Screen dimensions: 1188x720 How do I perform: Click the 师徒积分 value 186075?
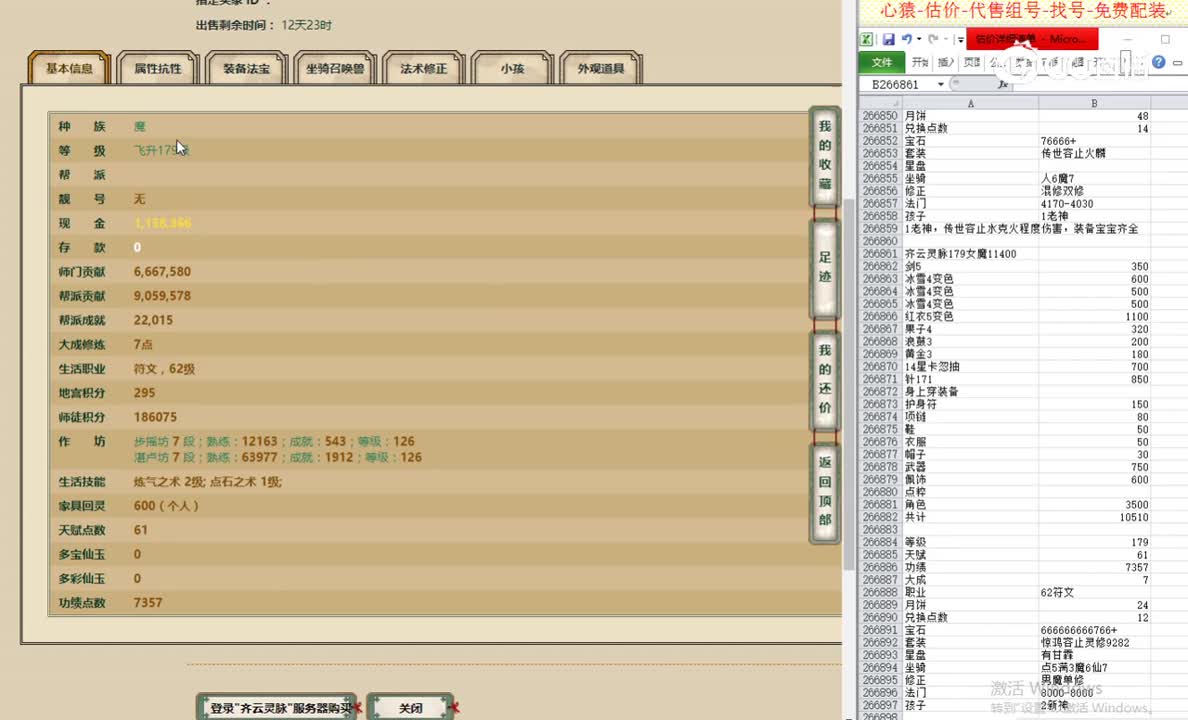(x=155, y=417)
